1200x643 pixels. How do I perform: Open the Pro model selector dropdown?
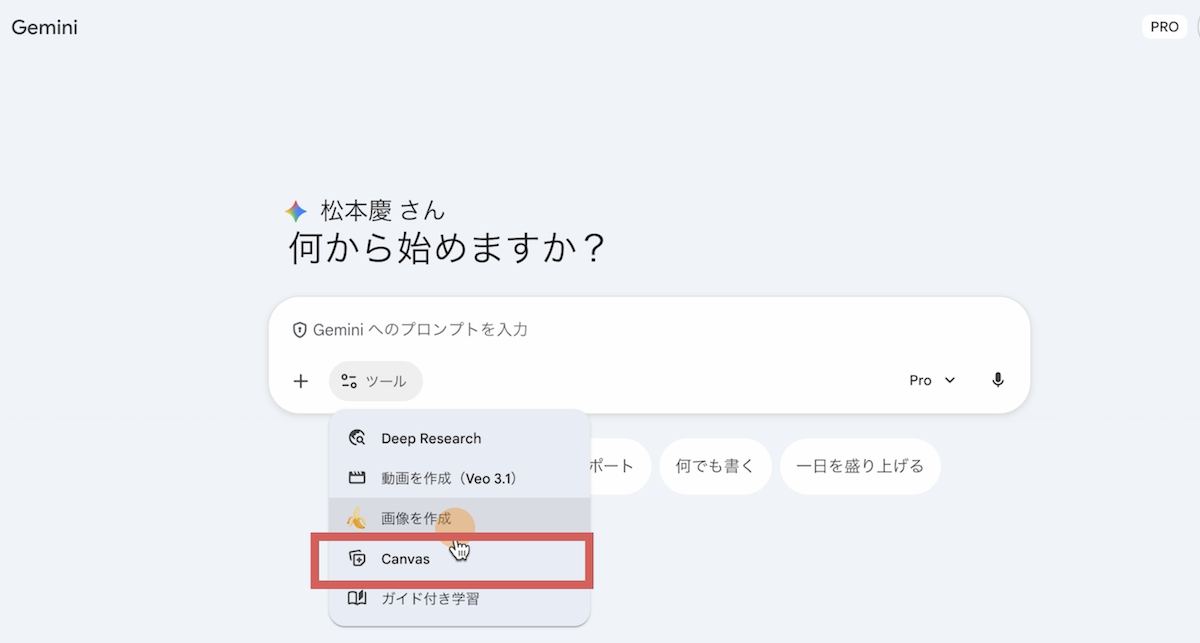(932, 380)
